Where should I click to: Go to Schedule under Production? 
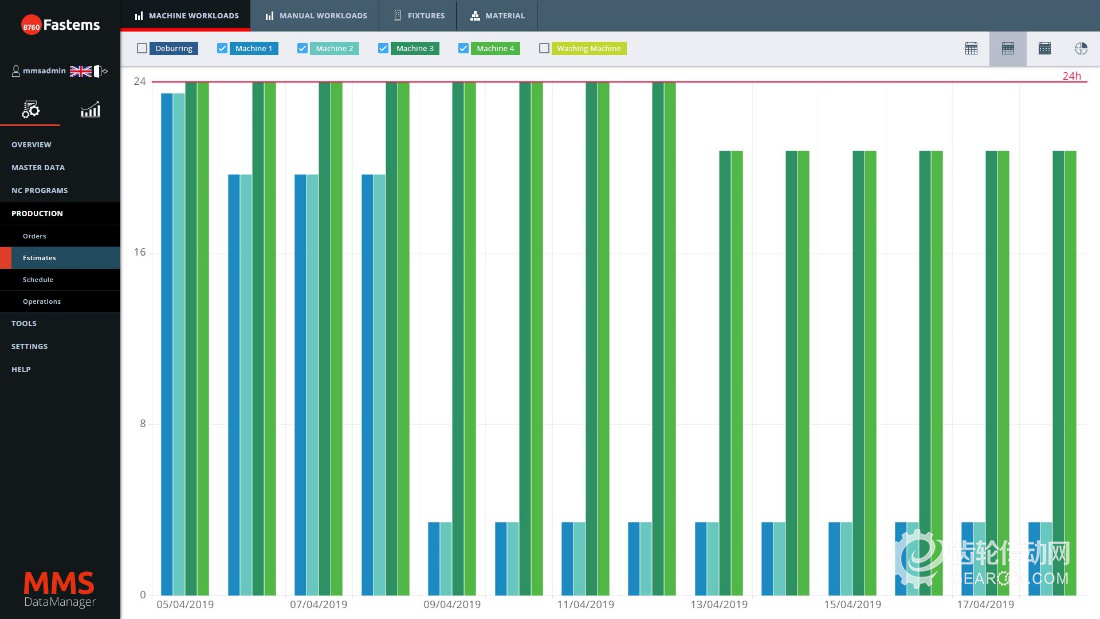point(38,280)
